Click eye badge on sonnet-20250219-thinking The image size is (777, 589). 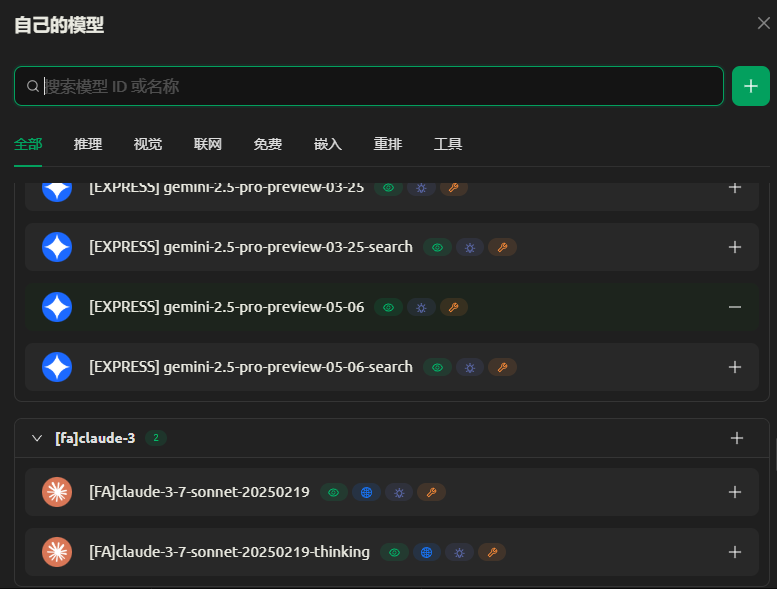[394, 552]
